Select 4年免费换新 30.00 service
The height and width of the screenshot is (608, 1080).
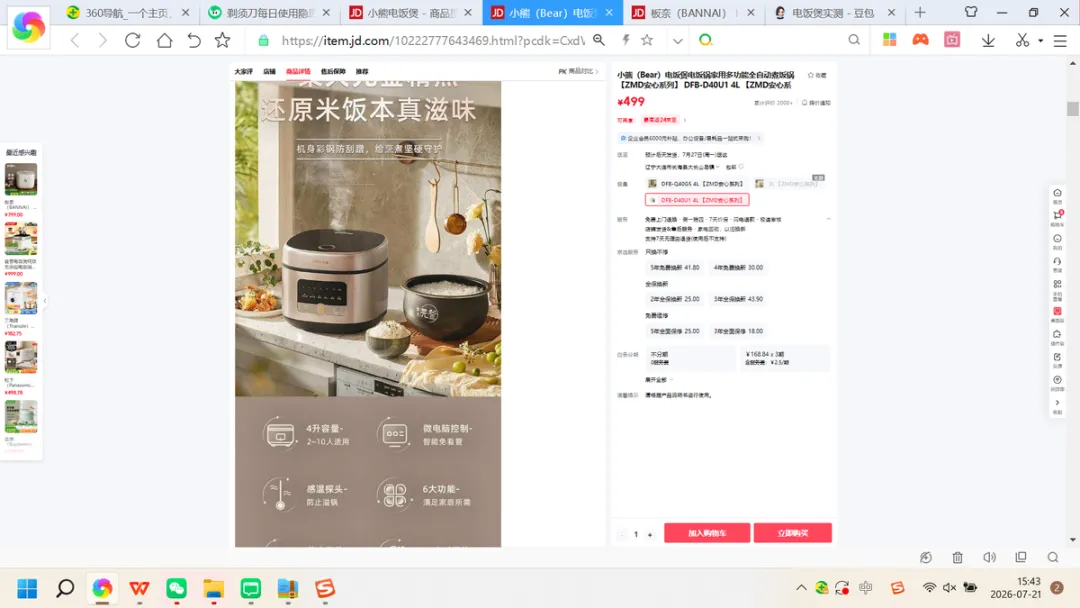[738, 267]
